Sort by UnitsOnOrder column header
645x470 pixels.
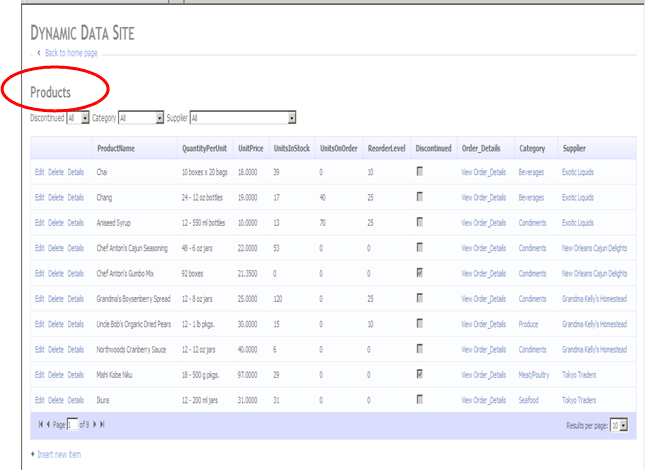tap(339, 148)
